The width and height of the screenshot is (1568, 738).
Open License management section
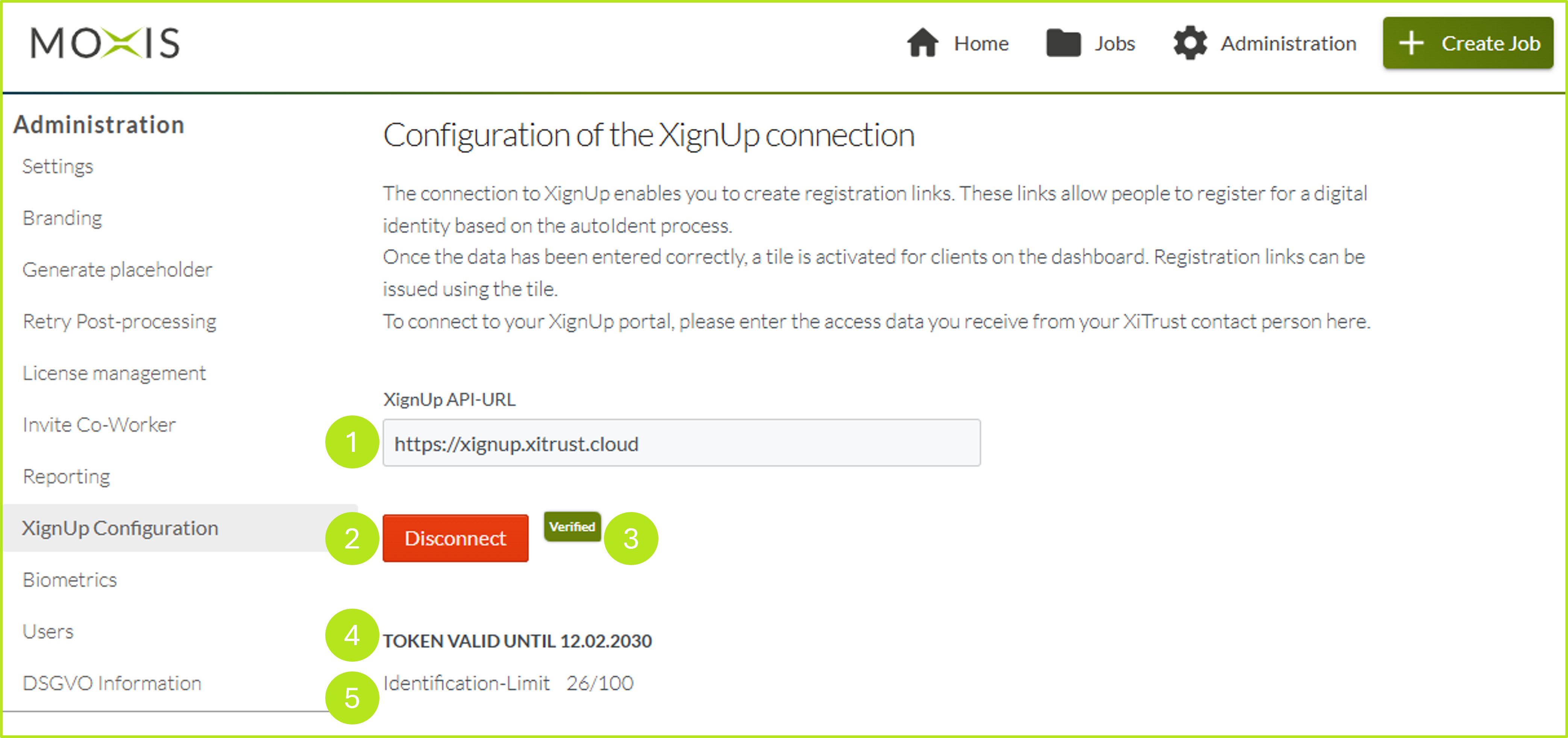(x=114, y=374)
